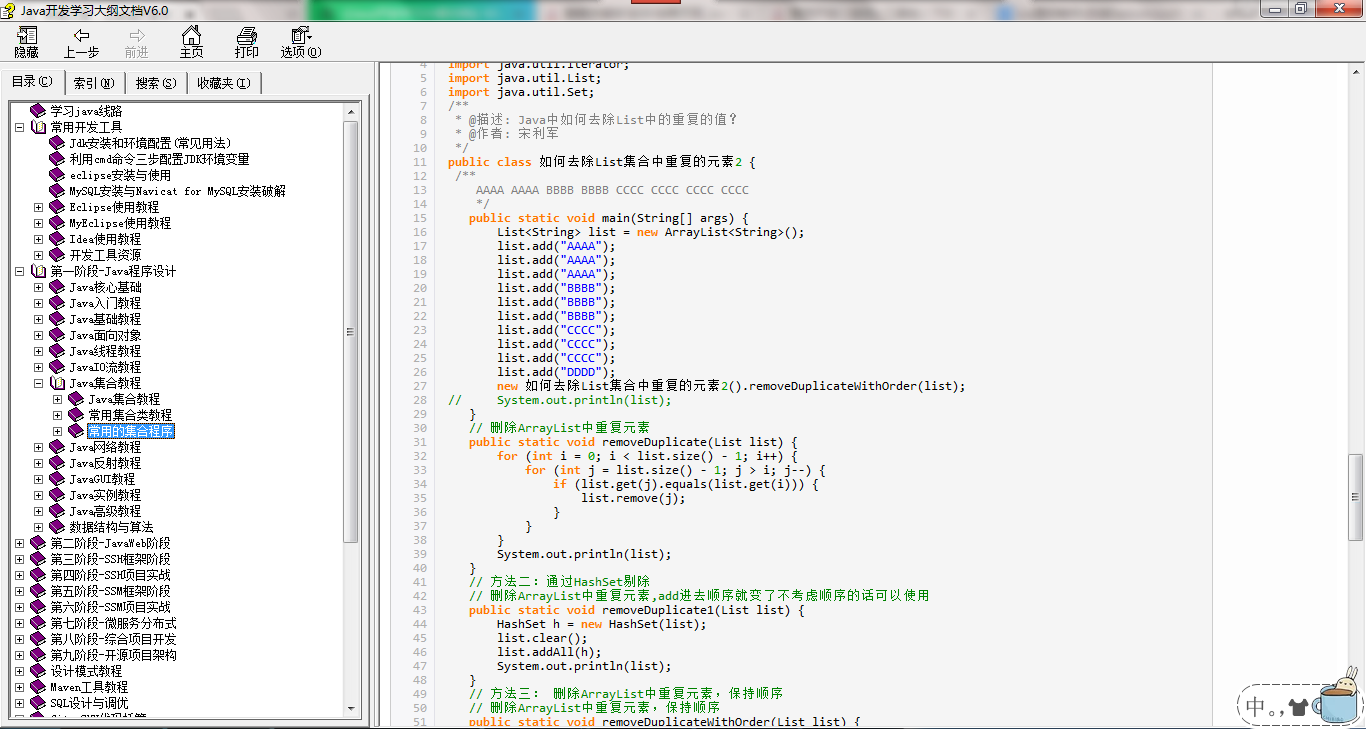The width and height of the screenshot is (1366, 729).
Task: Open 第九阶段-开源项目架构 tree item
Action: point(113,655)
